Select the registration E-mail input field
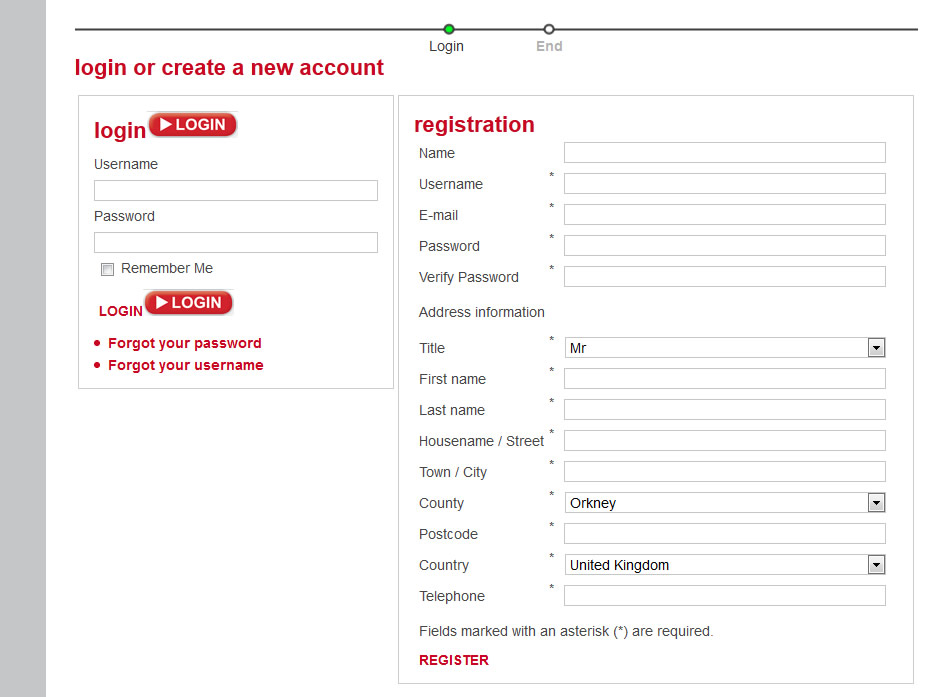Screen dimensions: 935x697 point(725,215)
